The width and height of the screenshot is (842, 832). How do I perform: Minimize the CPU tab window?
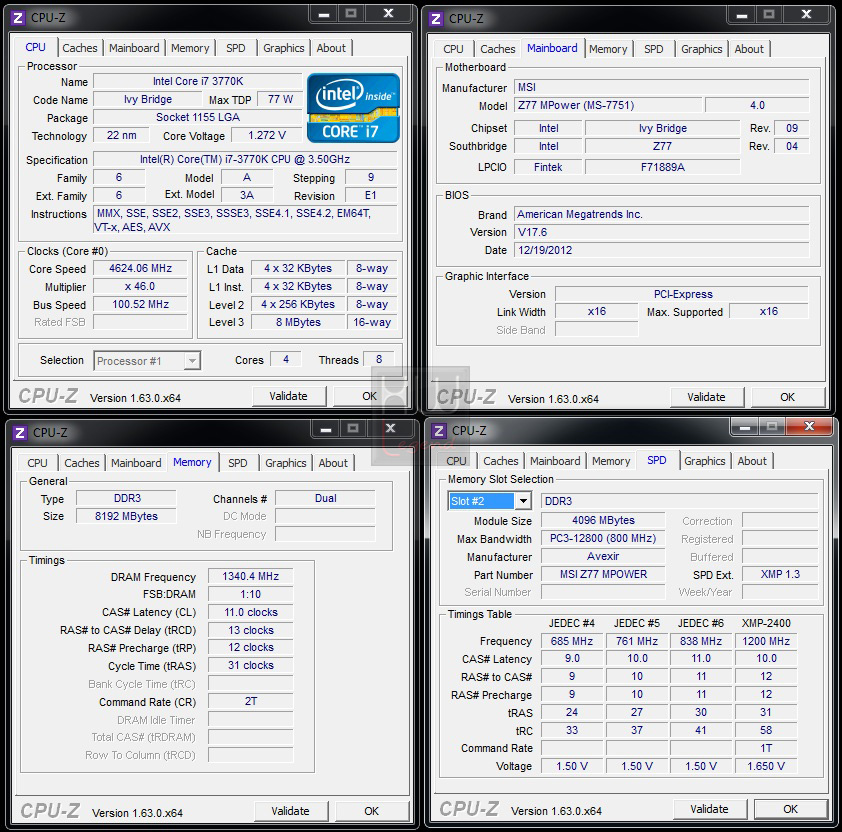pos(324,14)
